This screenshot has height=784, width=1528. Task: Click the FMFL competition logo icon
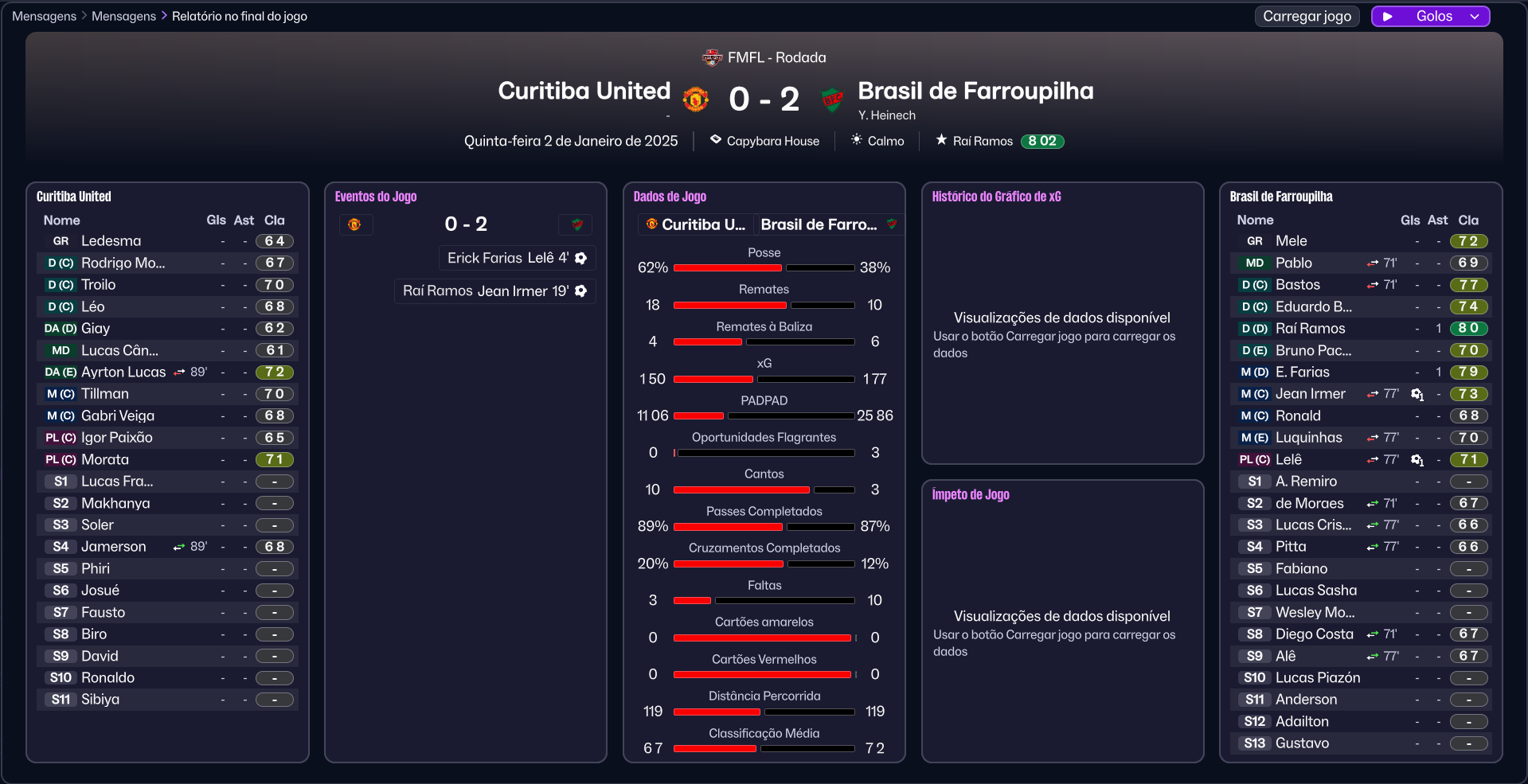712,57
